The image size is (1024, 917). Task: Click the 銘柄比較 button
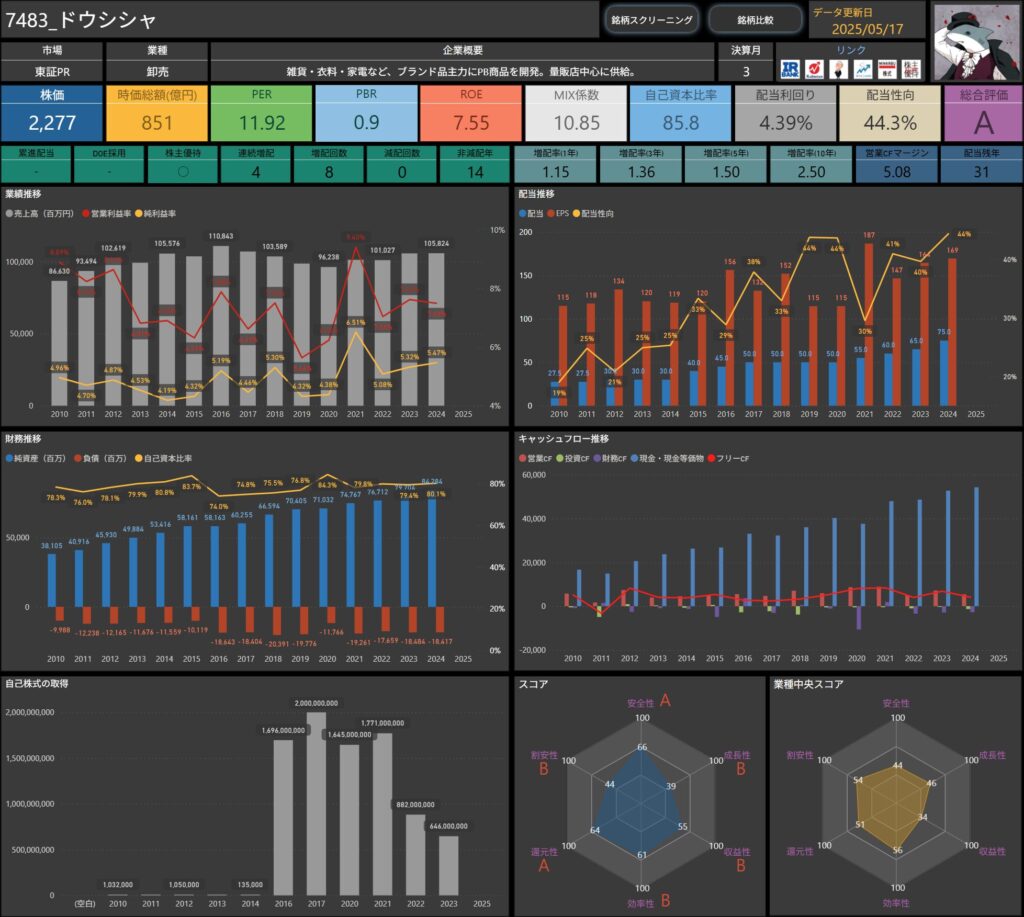756,20
